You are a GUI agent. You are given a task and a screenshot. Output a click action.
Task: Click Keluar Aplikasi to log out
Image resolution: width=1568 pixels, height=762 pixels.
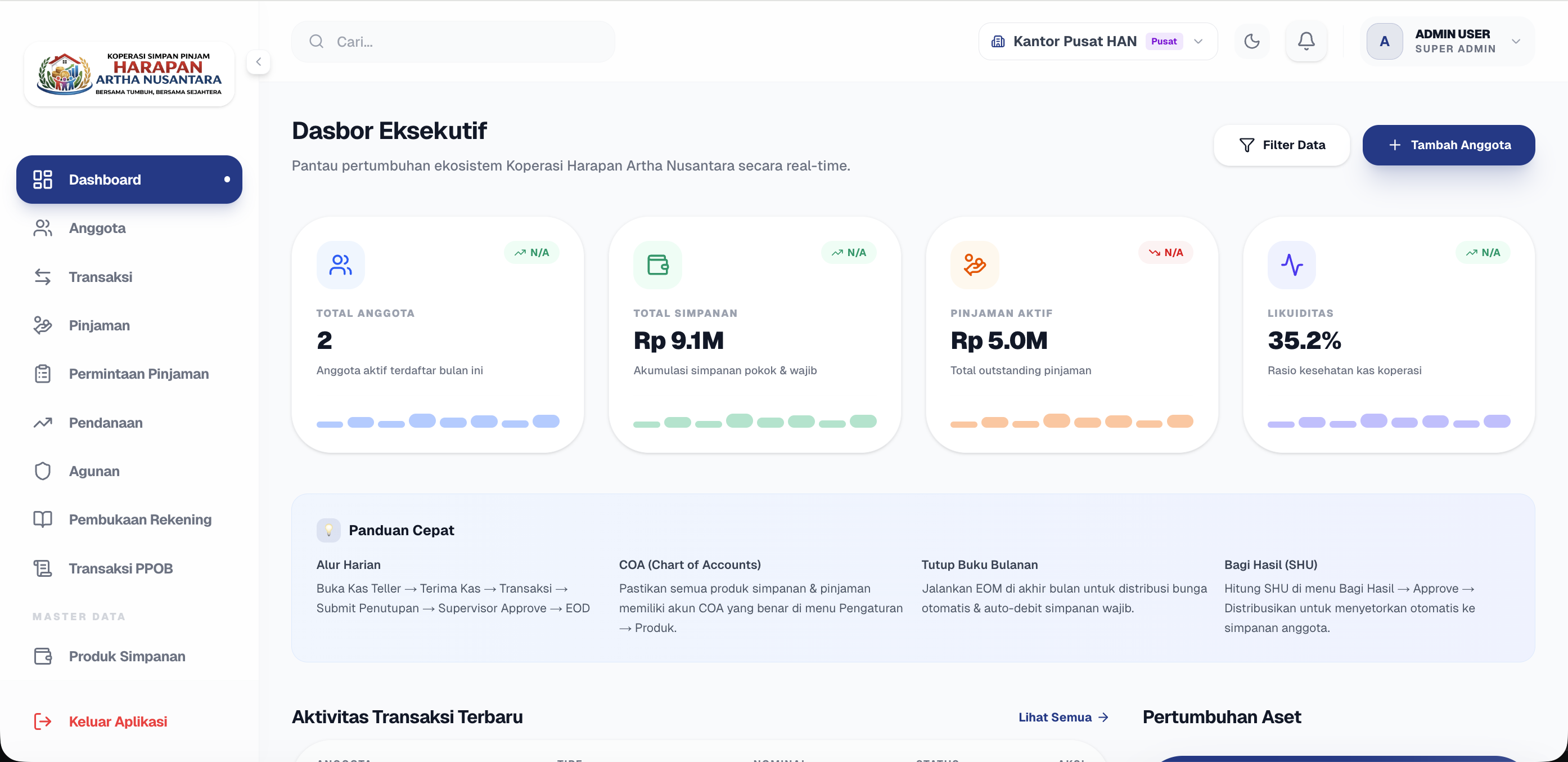118,721
